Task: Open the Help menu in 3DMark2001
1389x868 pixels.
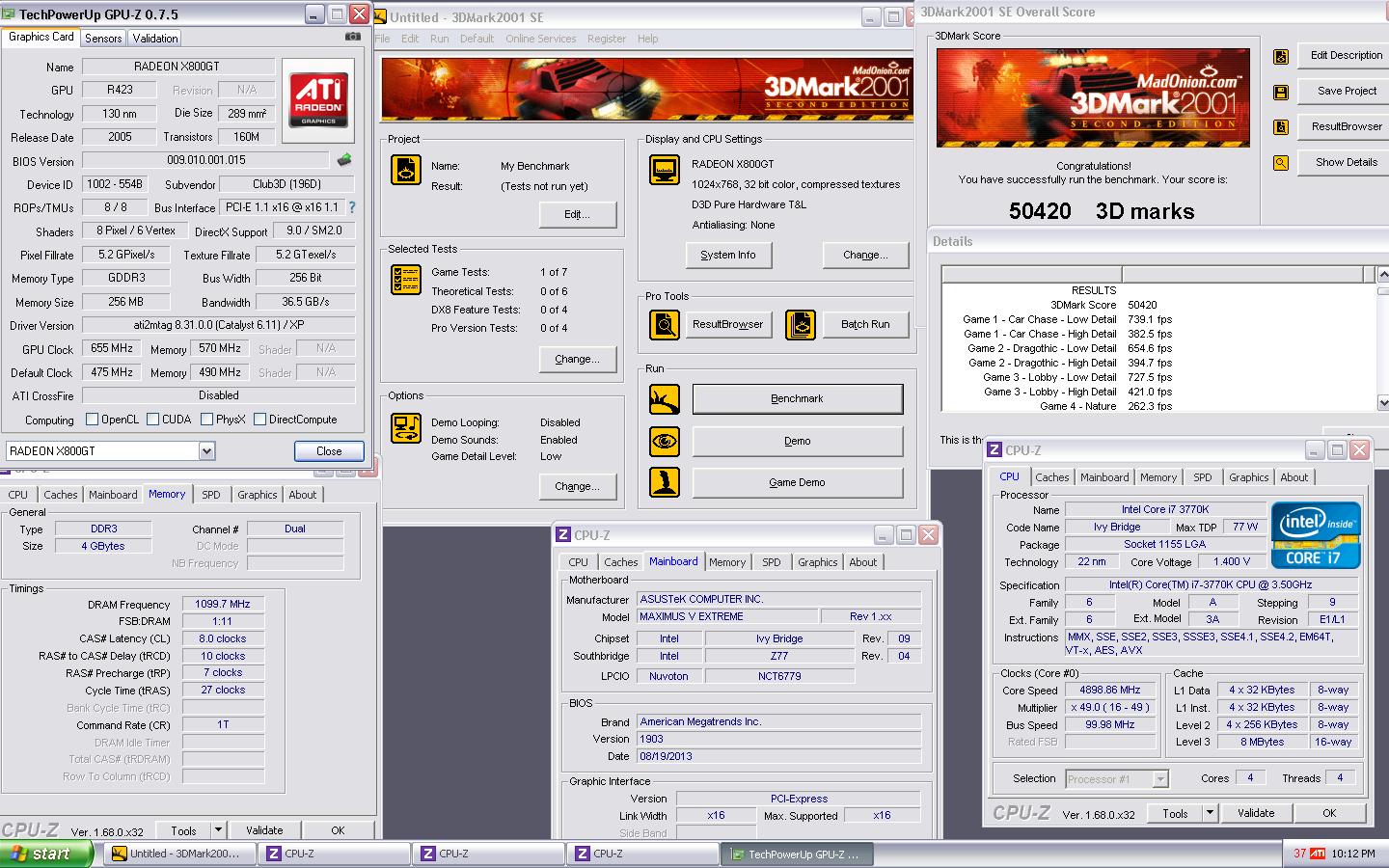Action: pos(647,39)
